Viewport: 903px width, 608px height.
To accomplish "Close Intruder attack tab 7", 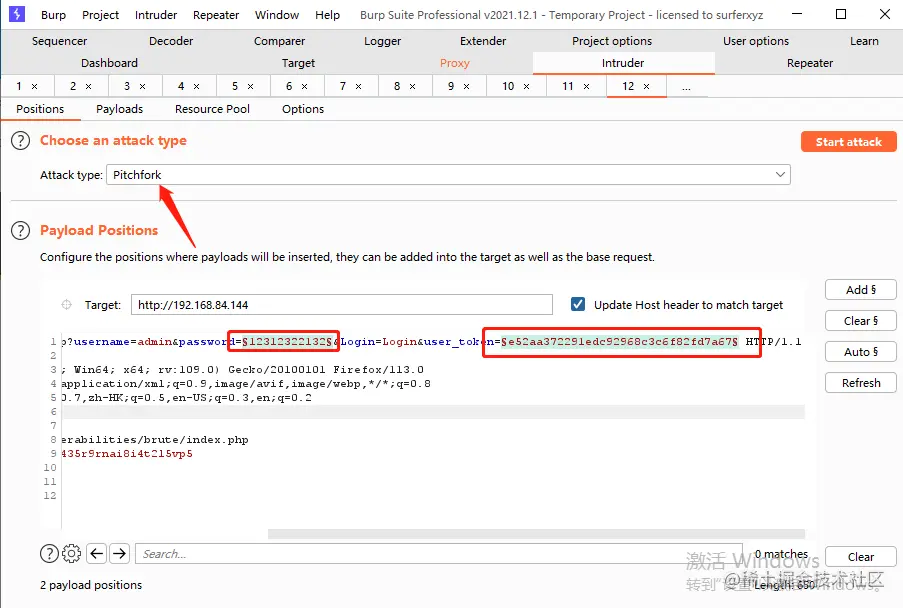I will pyautogui.click(x=358, y=86).
